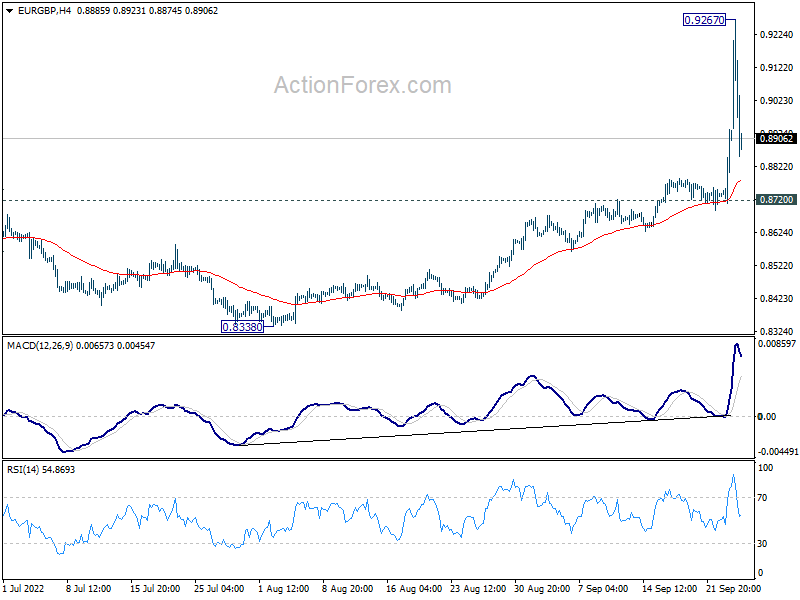
Task: Click the ActionForex.com watermark
Action: click(x=362, y=86)
